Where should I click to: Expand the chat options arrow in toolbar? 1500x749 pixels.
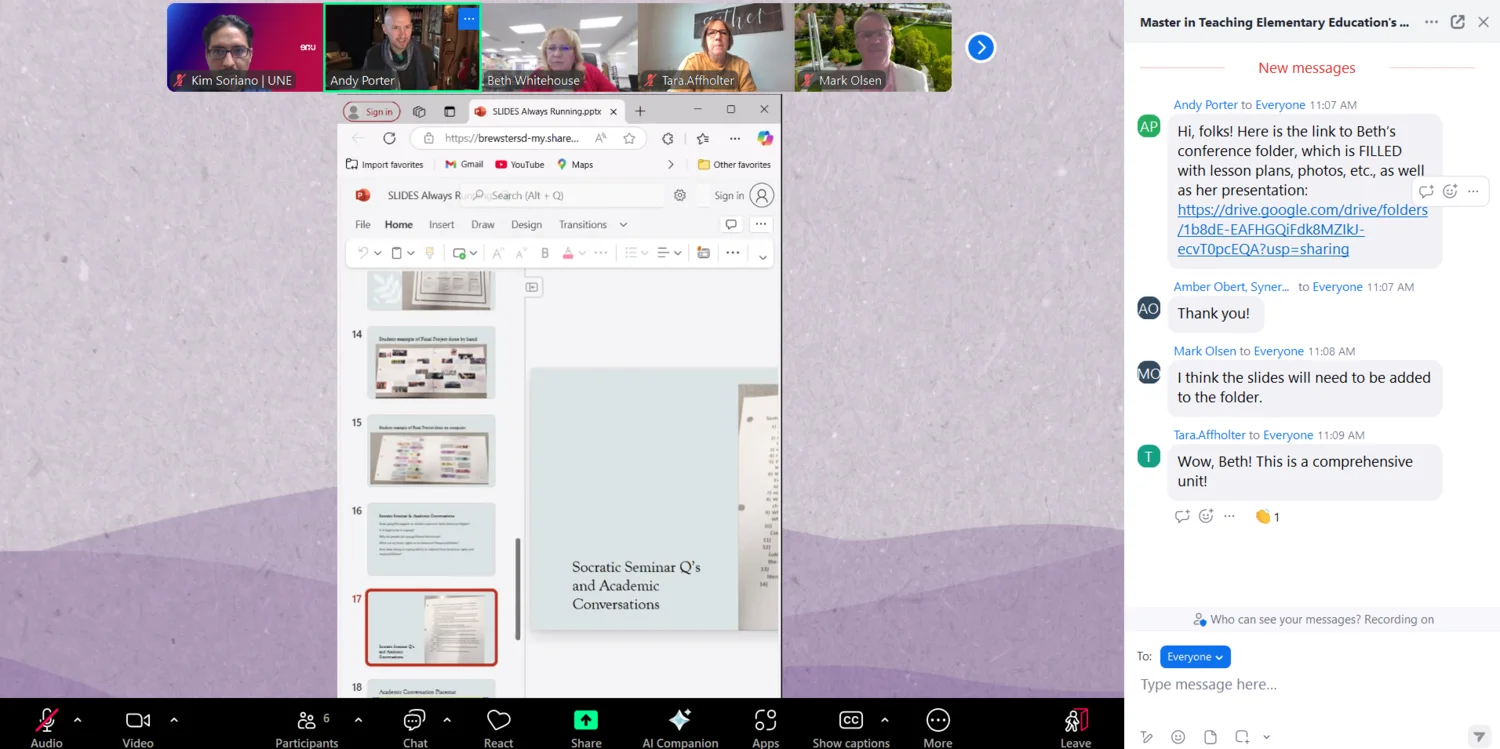pos(447,719)
